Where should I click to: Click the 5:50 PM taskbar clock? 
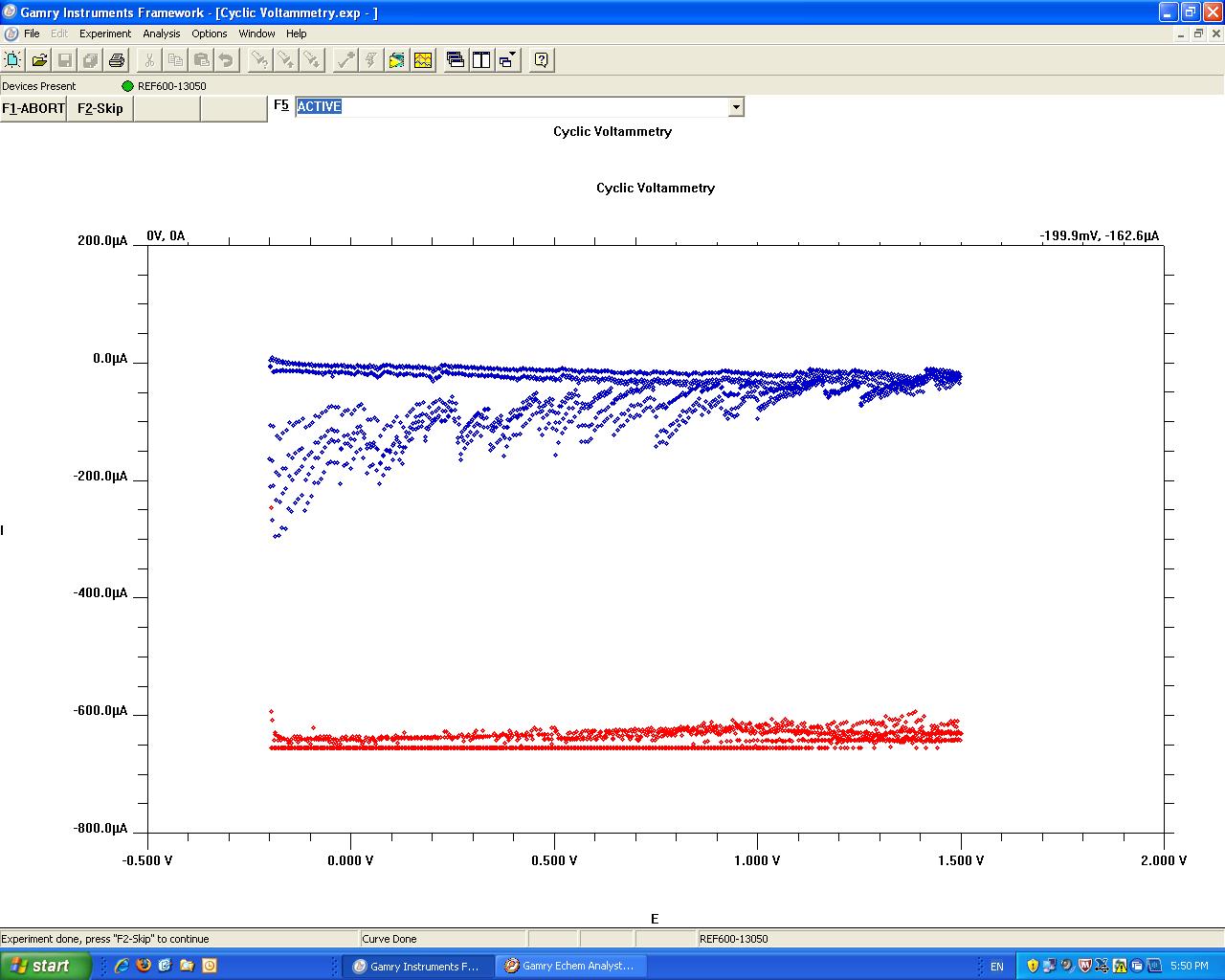[x=1190, y=967]
